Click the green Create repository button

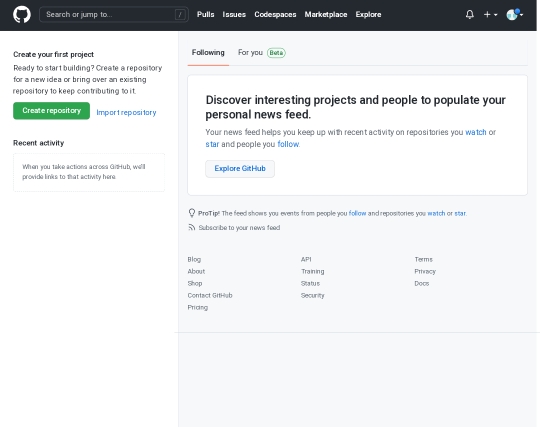tap(51, 111)
